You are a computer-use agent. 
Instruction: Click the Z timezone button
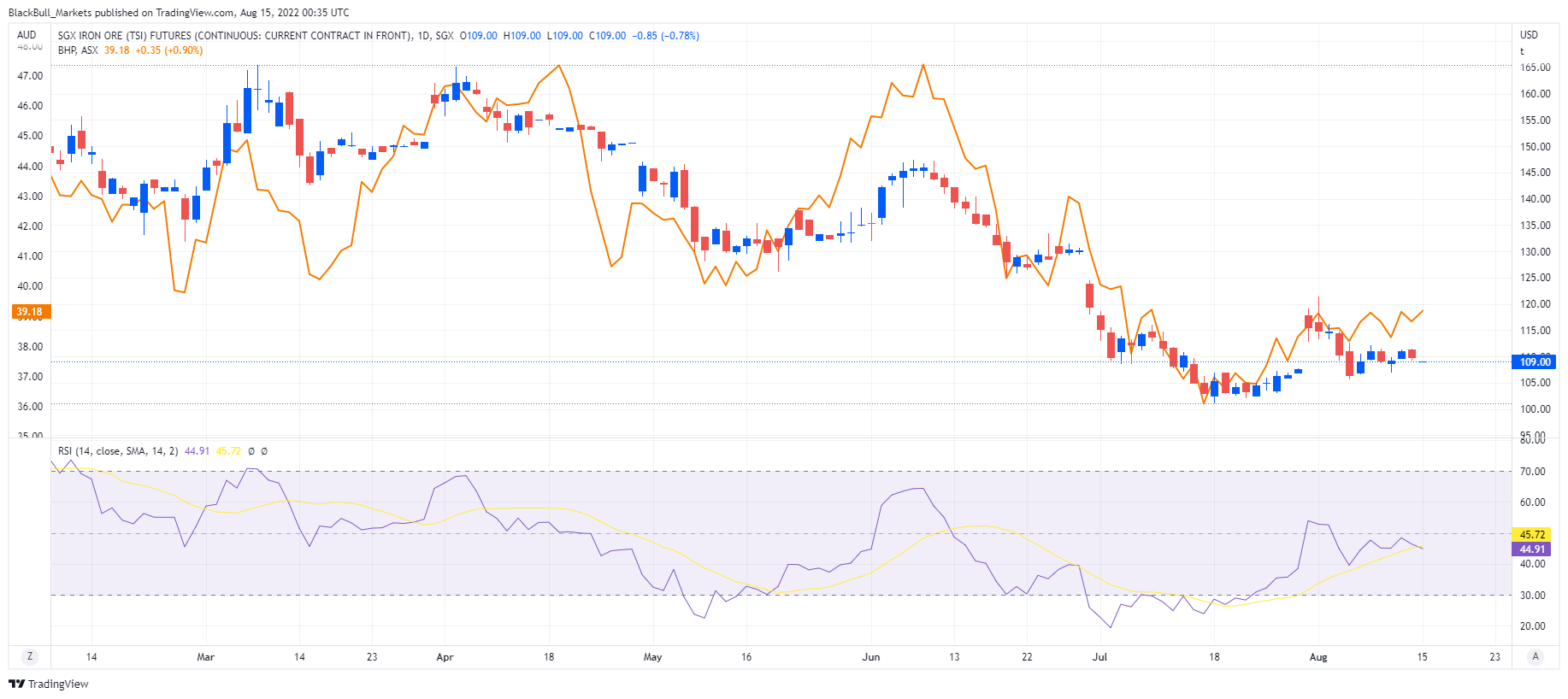[30, 656]
